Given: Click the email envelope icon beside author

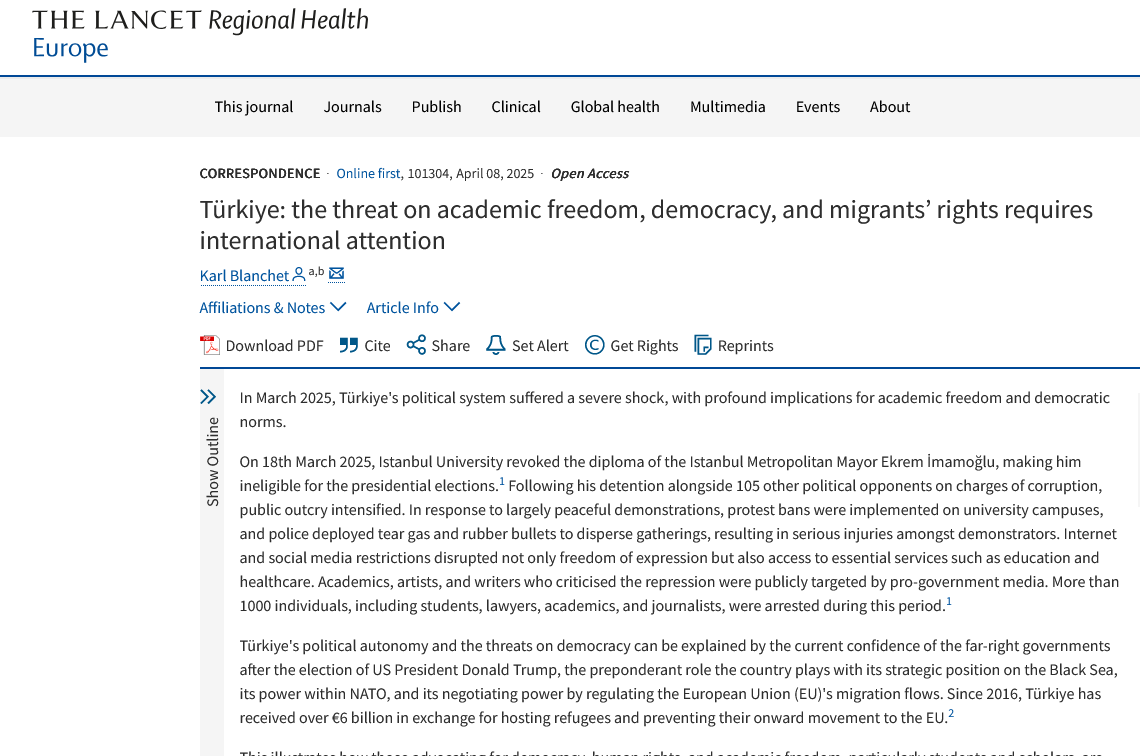Looking at the screenshot, I should (x=337, y=274).
